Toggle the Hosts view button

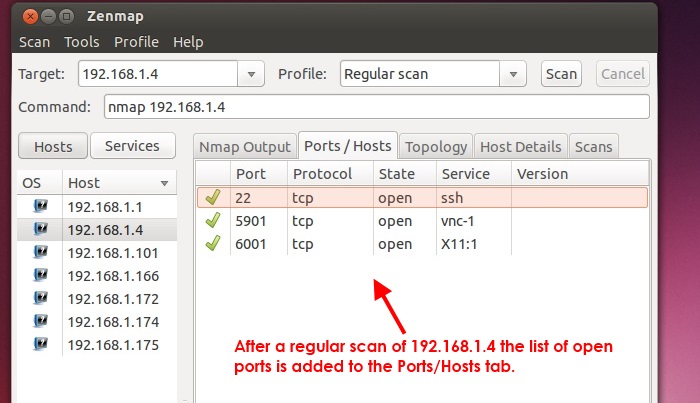53,146
